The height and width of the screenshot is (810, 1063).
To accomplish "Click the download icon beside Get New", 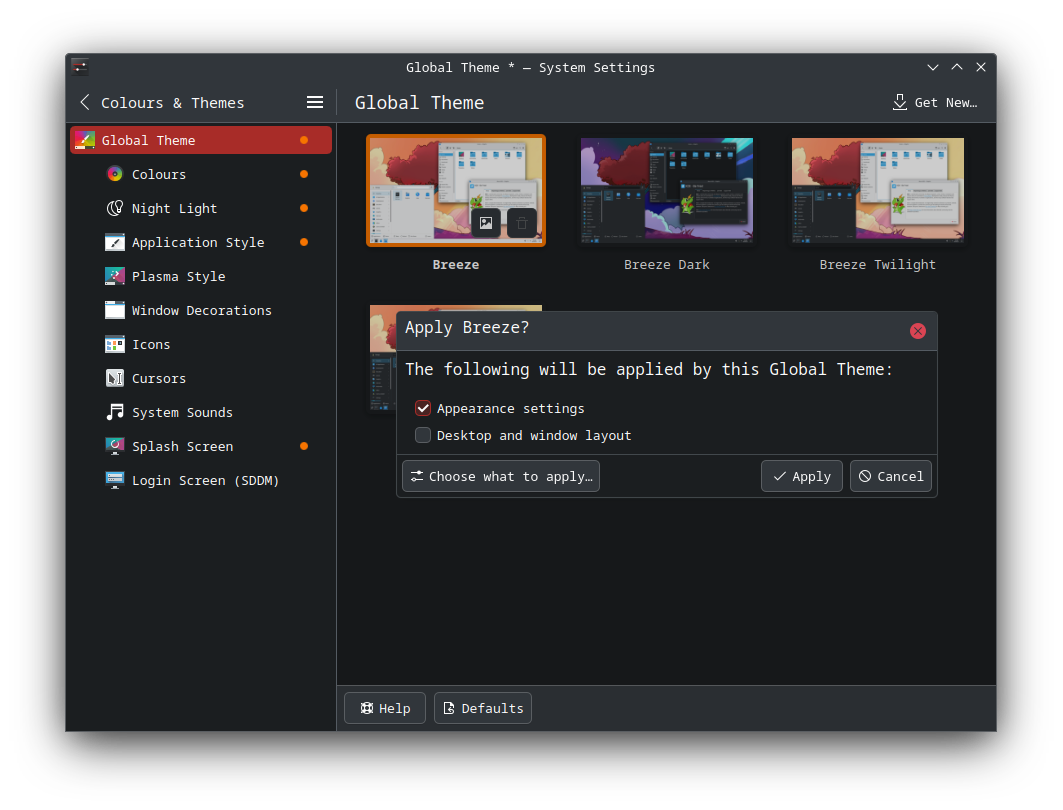I will pos(900,102).
